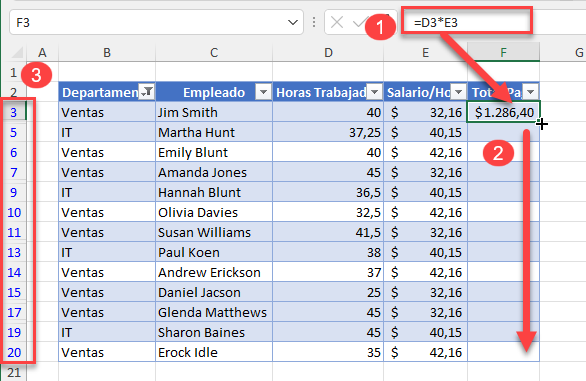
Task: Select row 21 header
Action: pos(14,372)
